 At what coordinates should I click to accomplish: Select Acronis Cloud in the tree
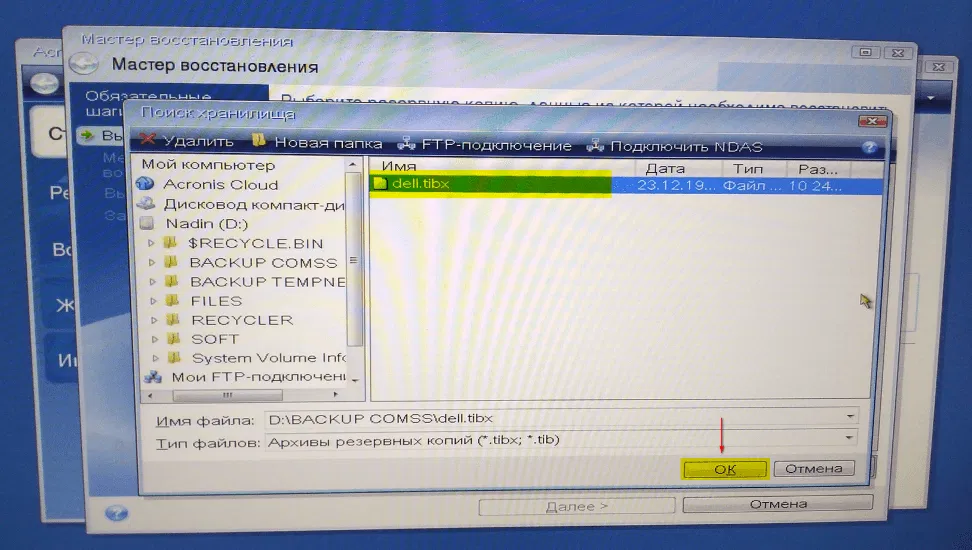[220, 184]
